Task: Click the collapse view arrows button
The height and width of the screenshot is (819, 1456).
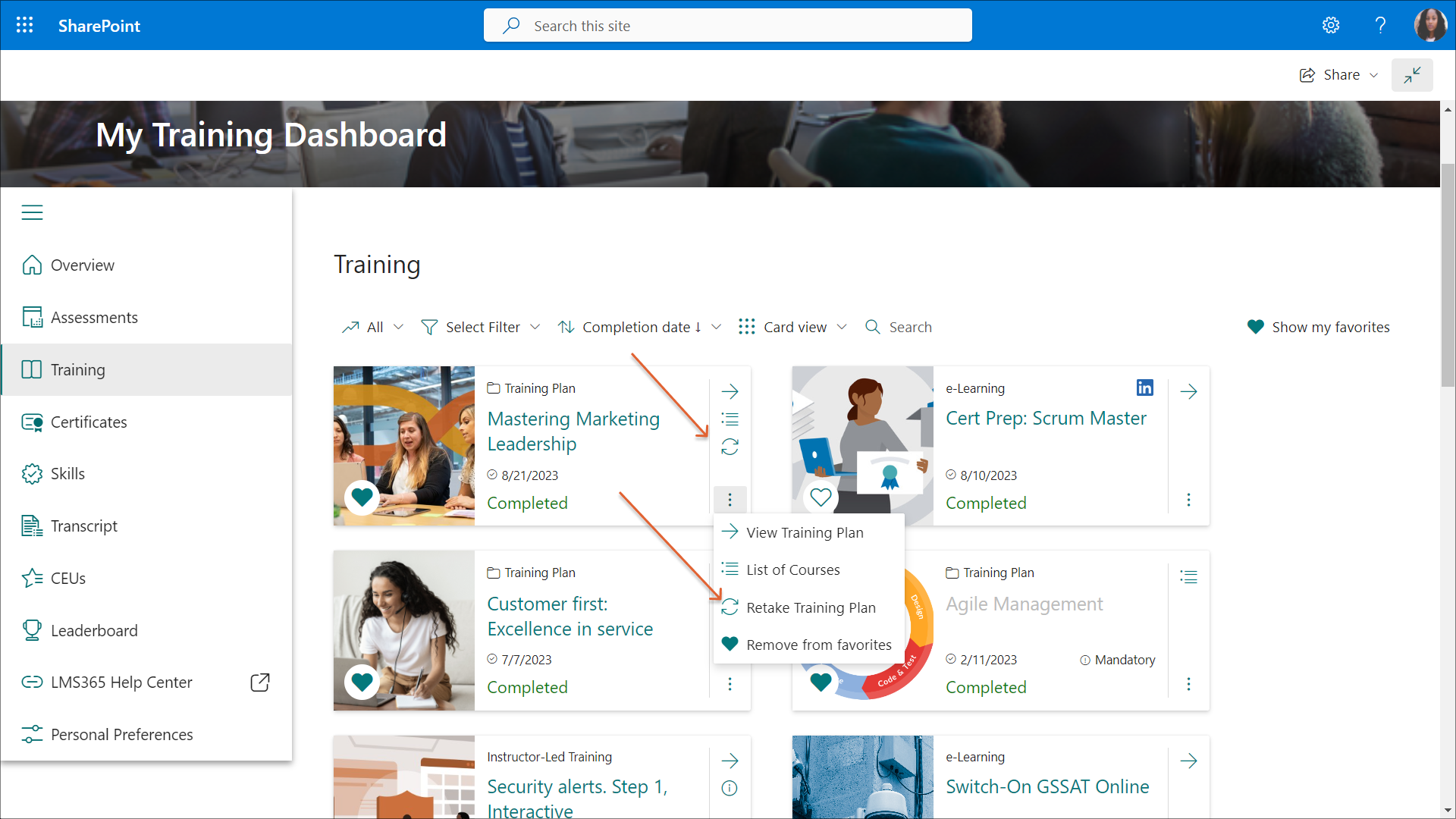Action: click(x=1411, y=74)
